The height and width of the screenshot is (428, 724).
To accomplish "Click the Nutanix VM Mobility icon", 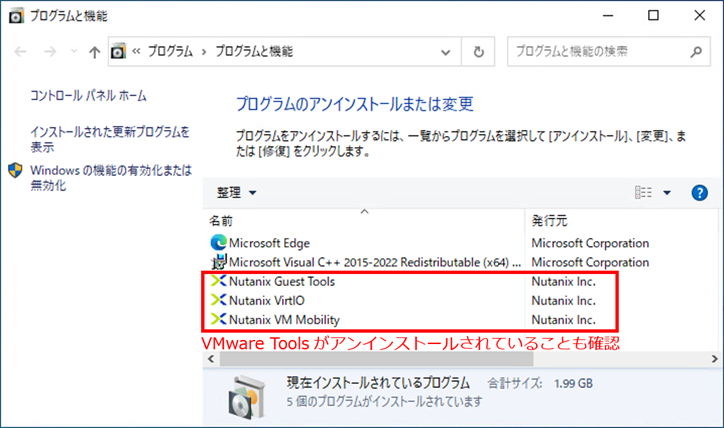I will [x=218, y=319].
